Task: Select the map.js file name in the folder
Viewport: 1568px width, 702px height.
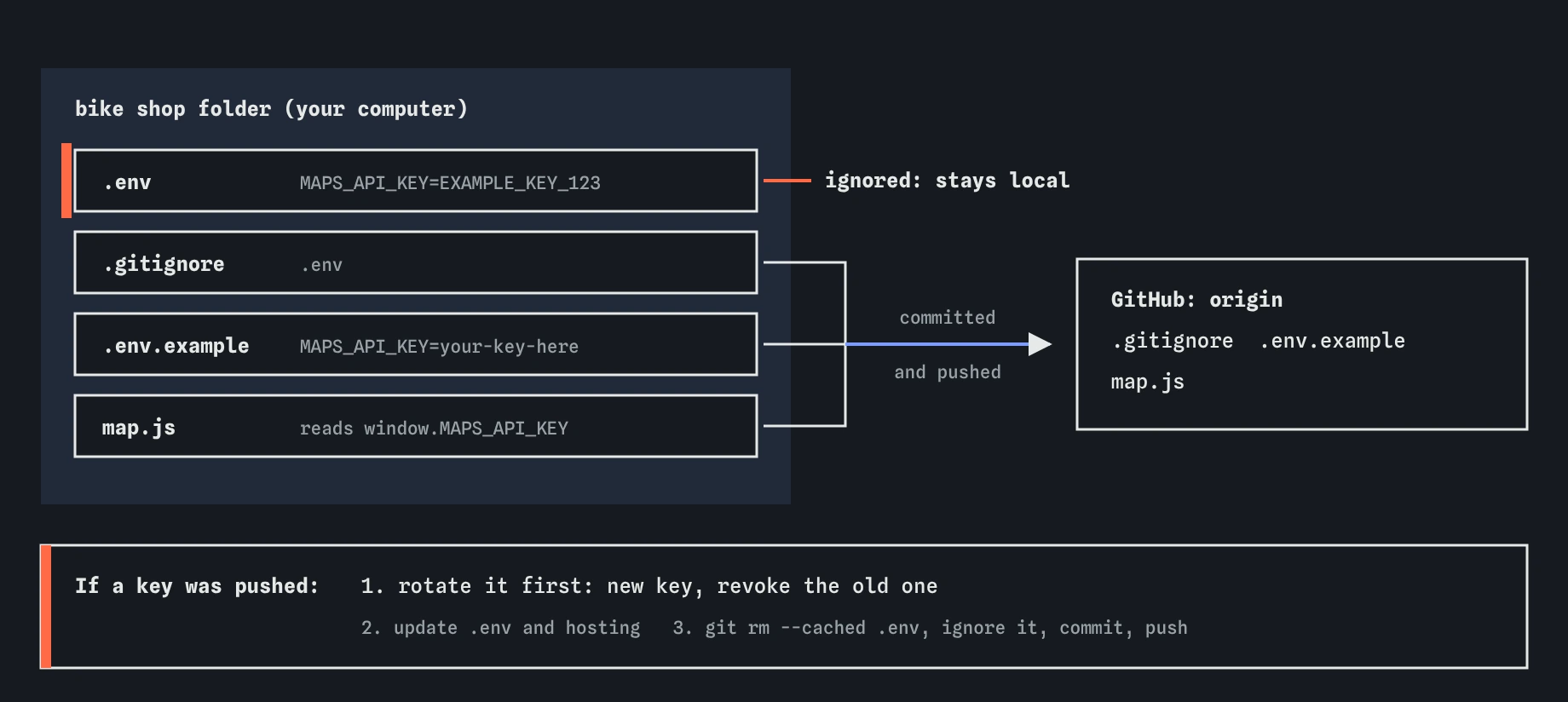Action: [139, 428]
